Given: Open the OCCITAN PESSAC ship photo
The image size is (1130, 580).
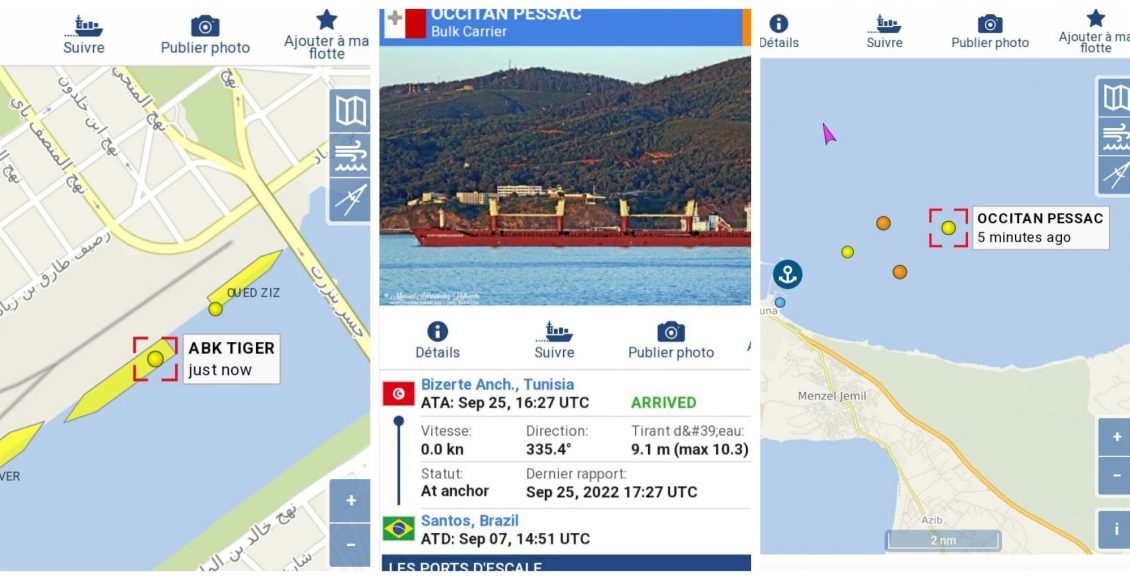Looking at the screenshot, I should click(x=565, y=177).
